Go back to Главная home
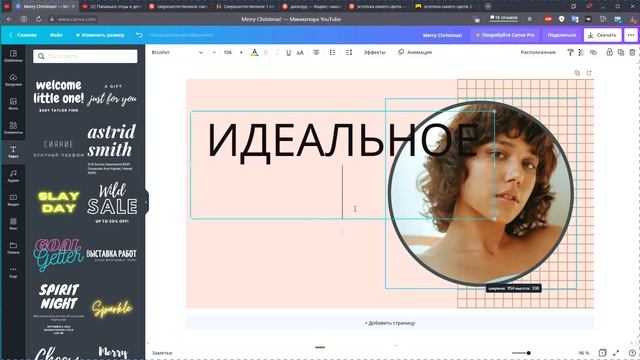The image size is (640, 360). point(23,35)
